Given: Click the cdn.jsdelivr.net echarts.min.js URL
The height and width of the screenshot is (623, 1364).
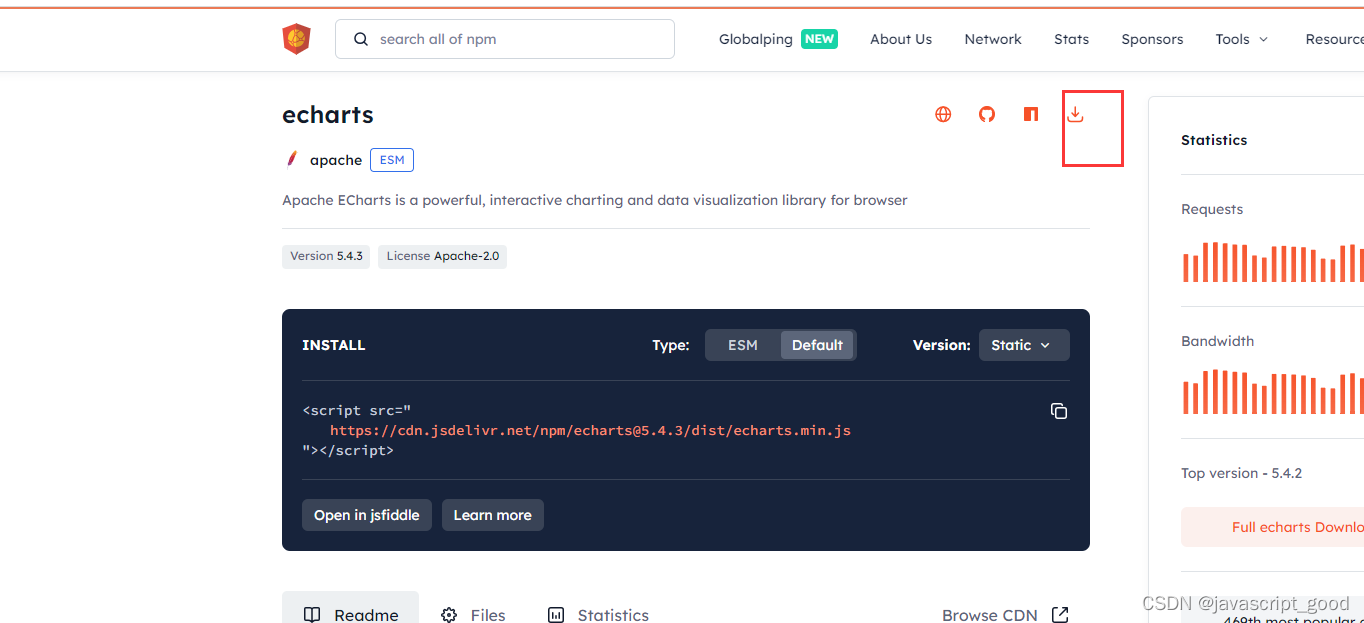Looking at the screenshot, I should (x=590, y=431).
